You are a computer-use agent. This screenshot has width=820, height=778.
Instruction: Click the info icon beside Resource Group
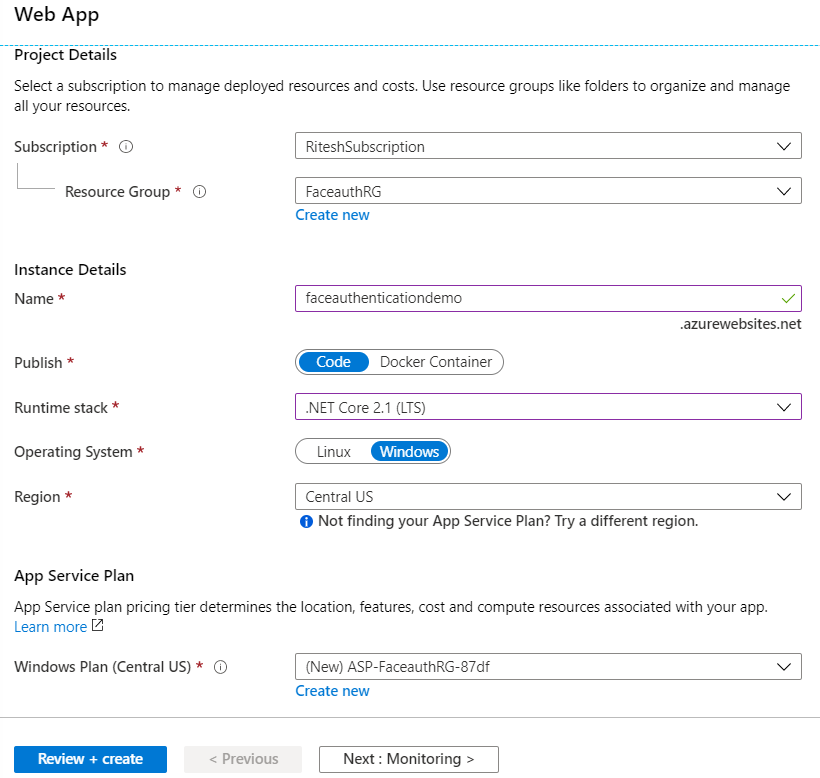(x=199, y=192)
